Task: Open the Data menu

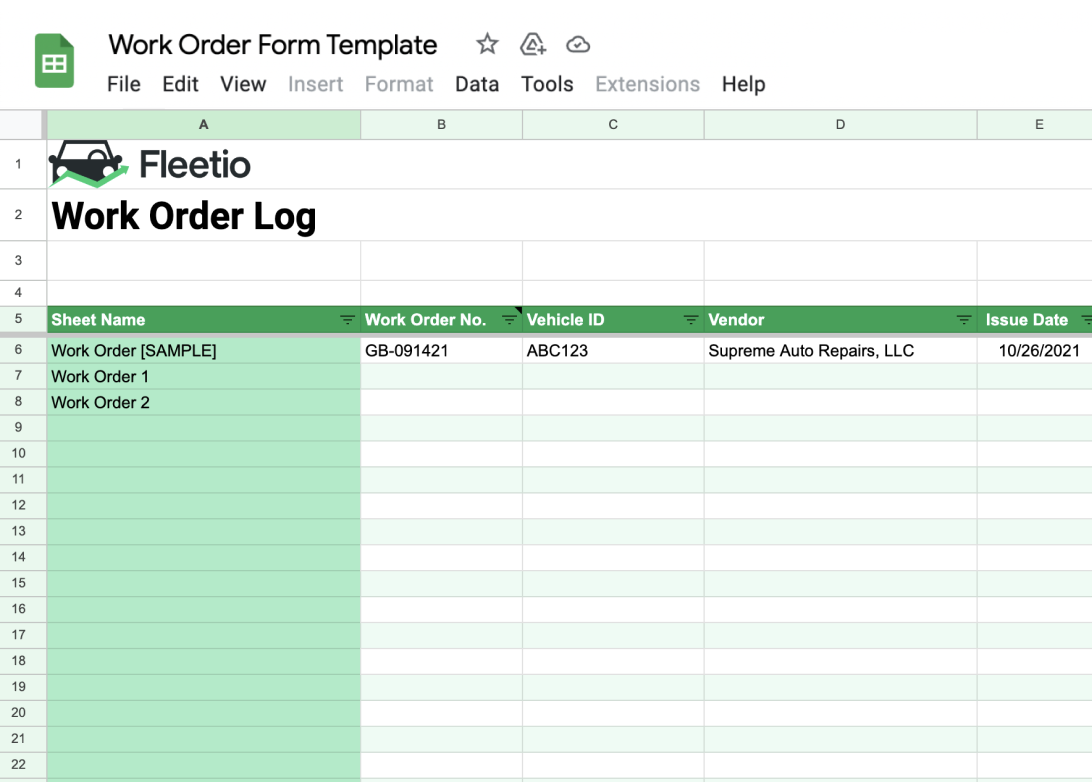Action: 477,84
